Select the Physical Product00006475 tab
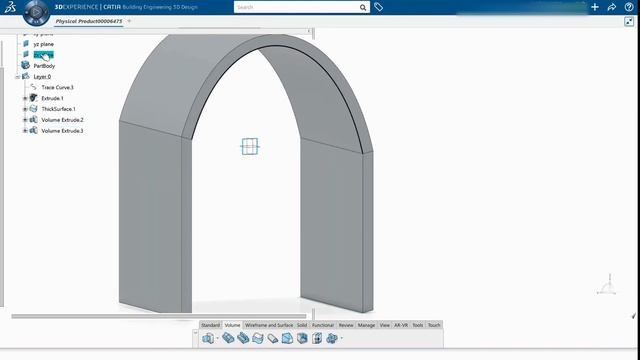Screen dimensions: 640x360 point(89,21)
